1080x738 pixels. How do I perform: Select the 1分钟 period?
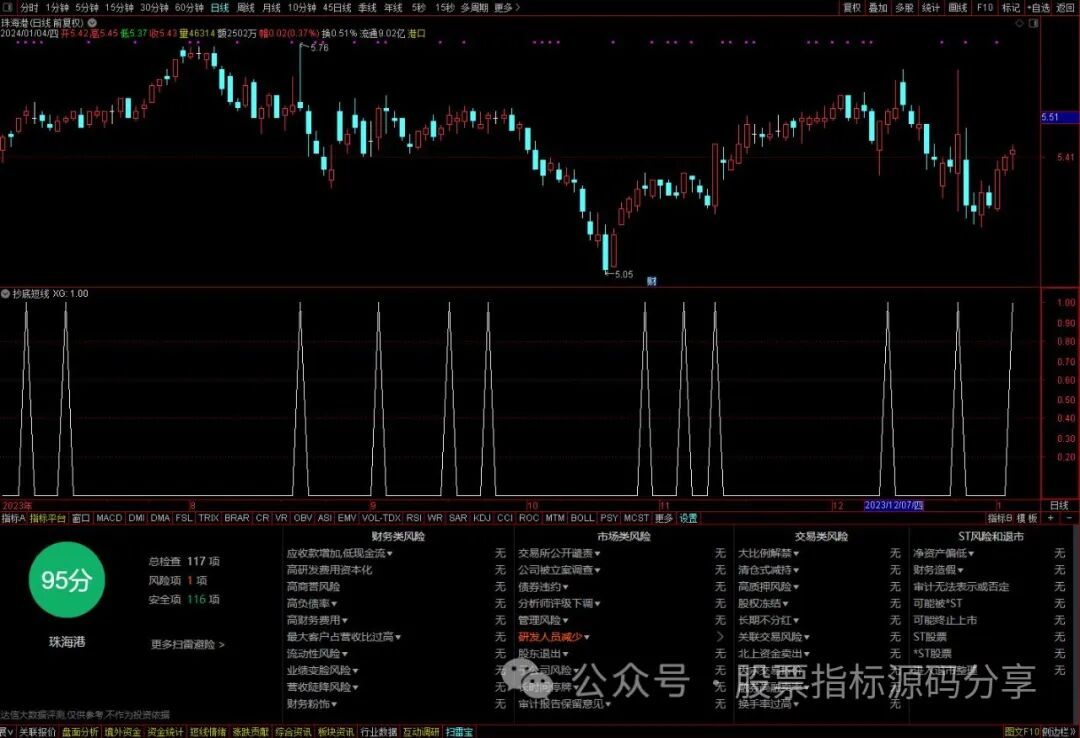pos(57,7)
